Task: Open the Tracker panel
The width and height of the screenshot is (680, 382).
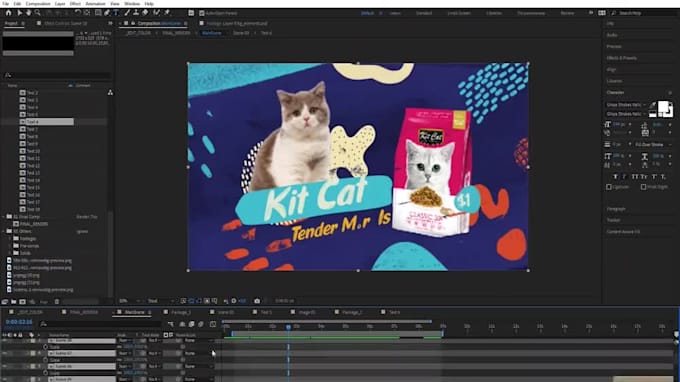Action: pos(613,220)
